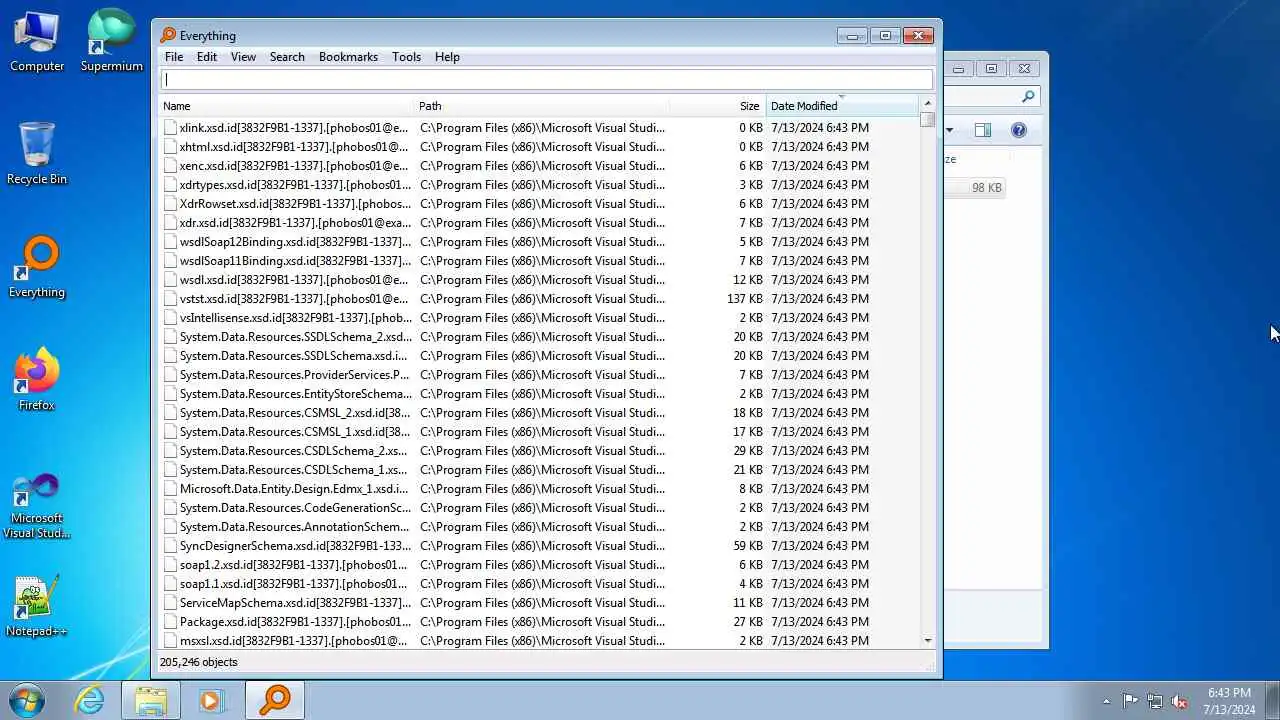Select ServiceMapSchema.xsd file row
Viewport: 1280px width, 720px height.
tap(539, 603)
